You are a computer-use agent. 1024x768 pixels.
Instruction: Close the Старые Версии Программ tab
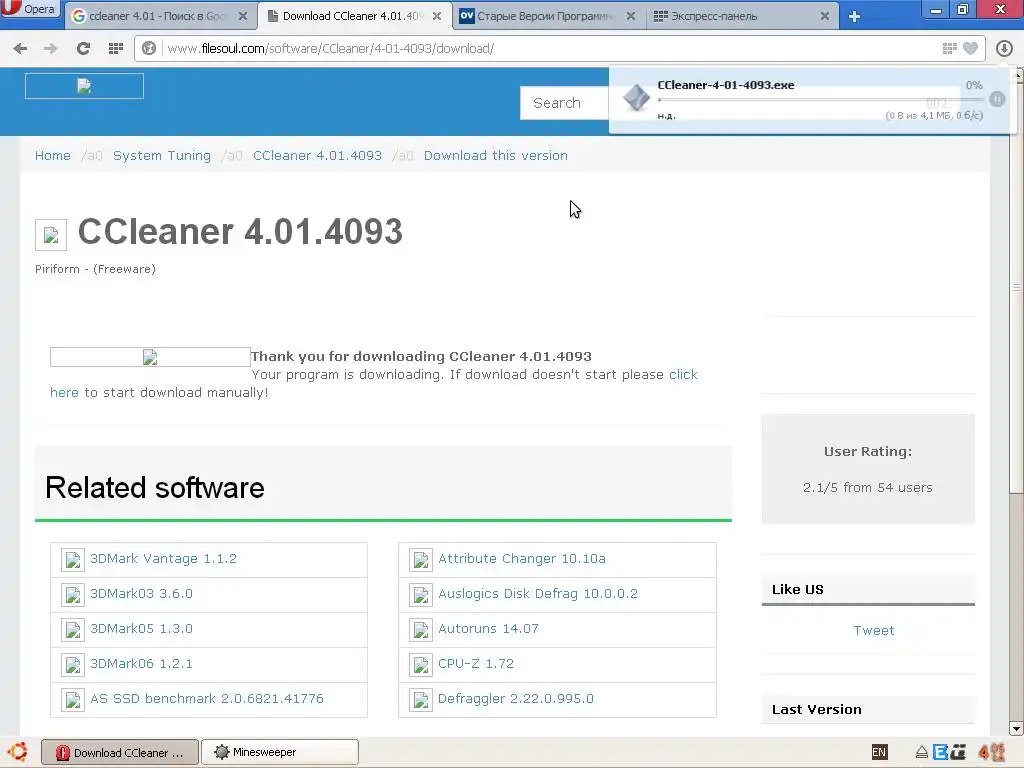click(x=631, y=16)
